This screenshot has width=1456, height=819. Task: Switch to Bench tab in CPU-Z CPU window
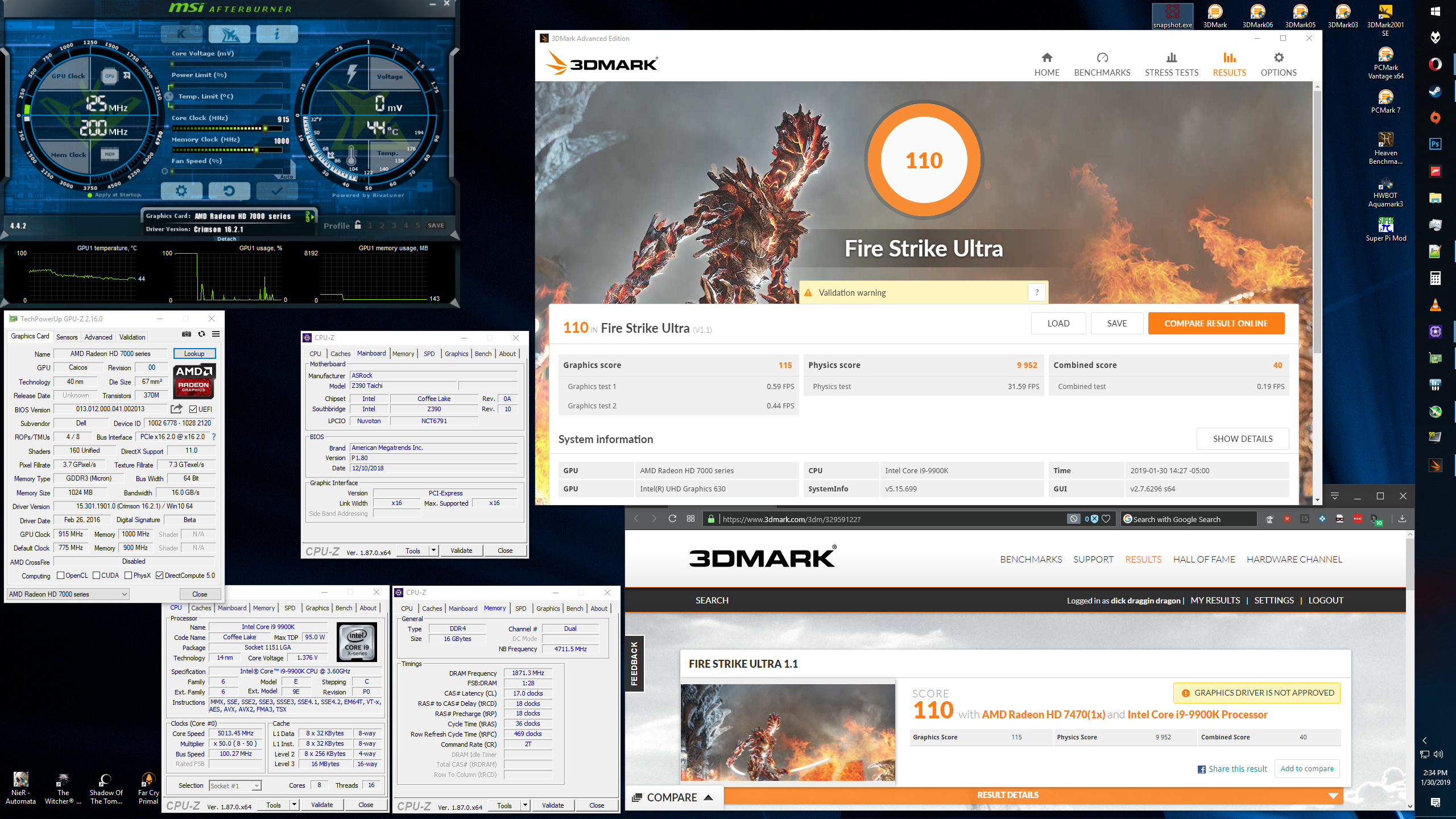(344, 608)
